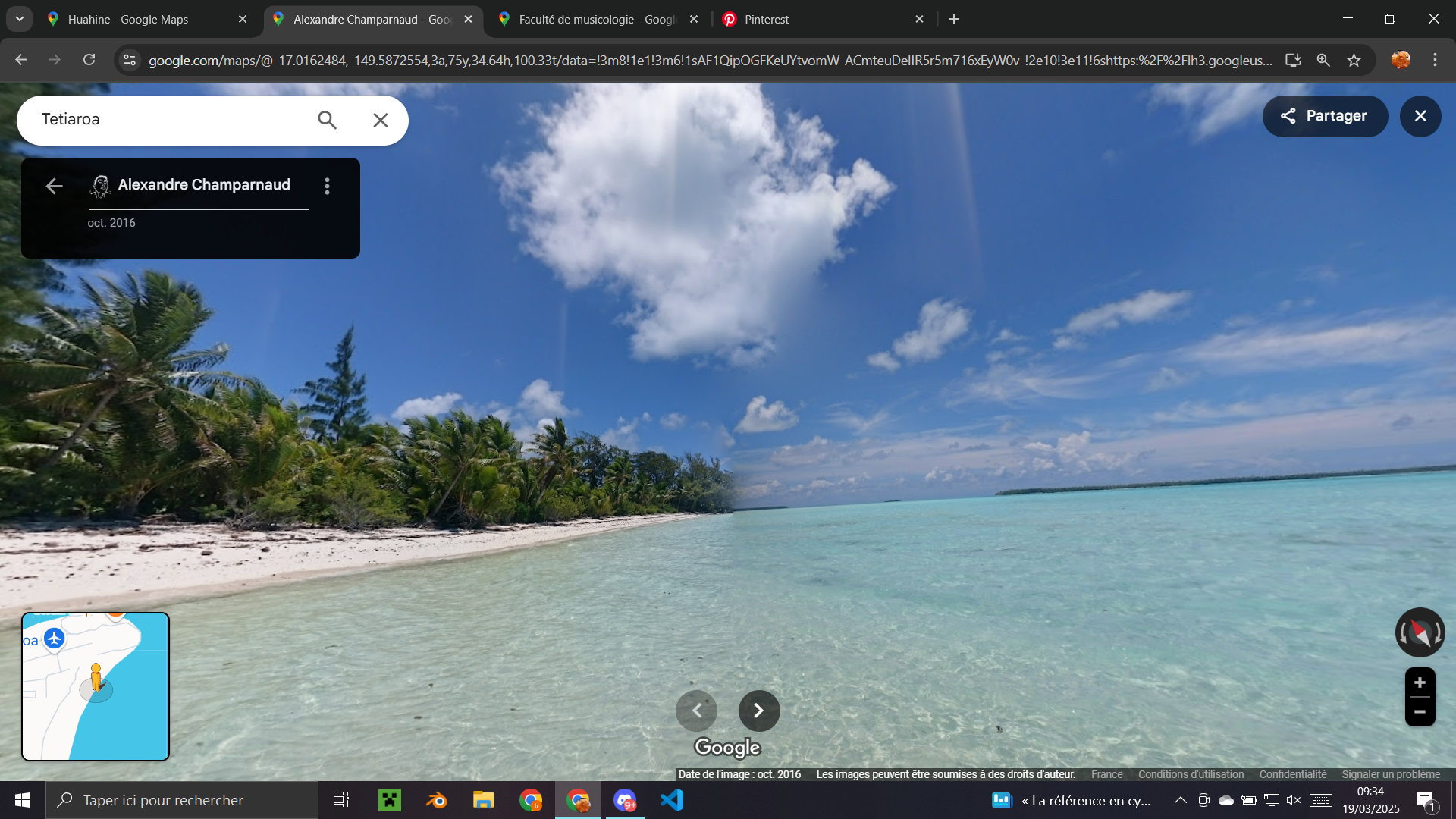This screenshot has width=1456, height=819.
Task: Reload the current page
Action: (x=89, y=60)
